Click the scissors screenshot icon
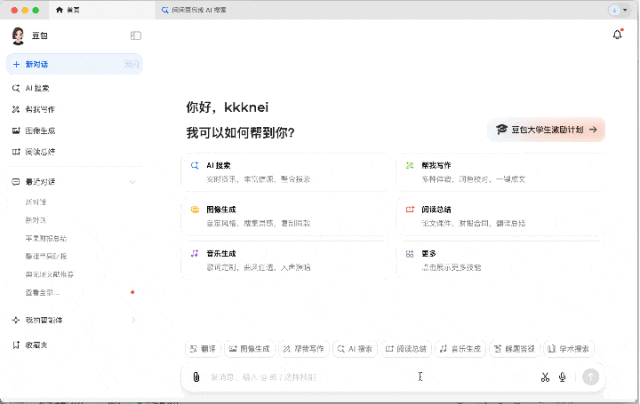Image resolution: width=640 pixels, height=404 pixels. point(545,377)
